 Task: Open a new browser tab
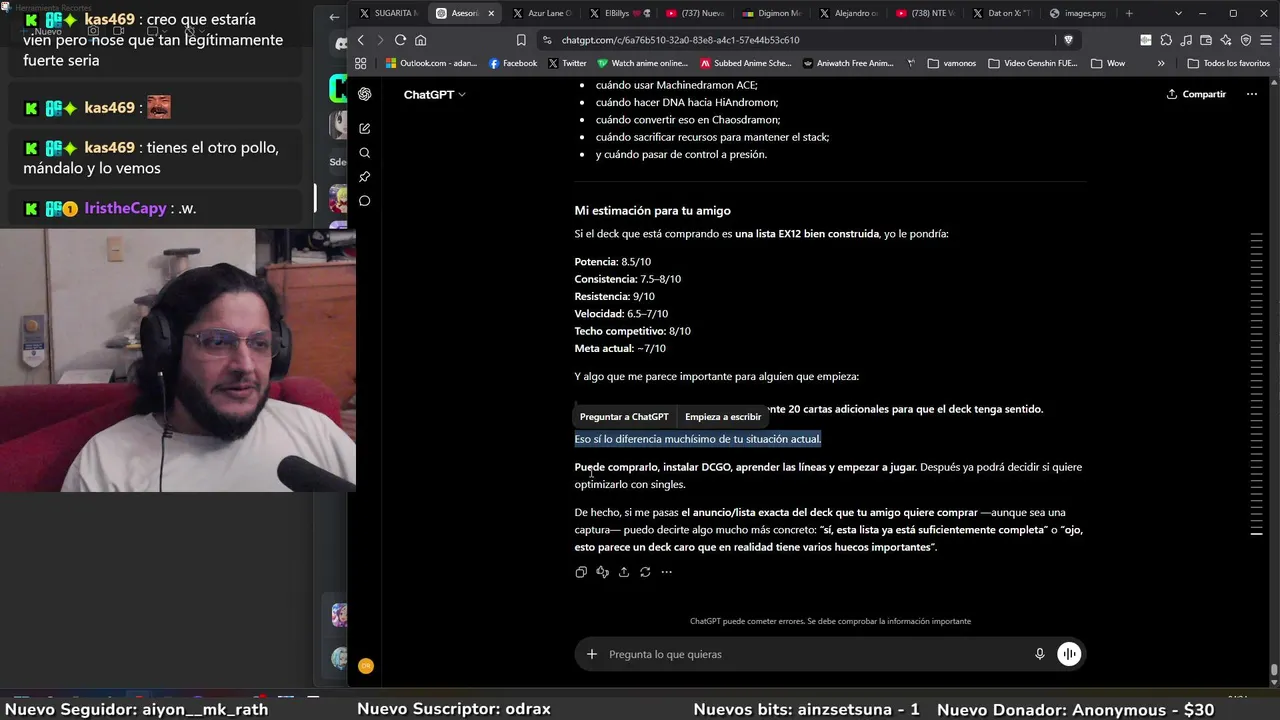click(1130, 13)
